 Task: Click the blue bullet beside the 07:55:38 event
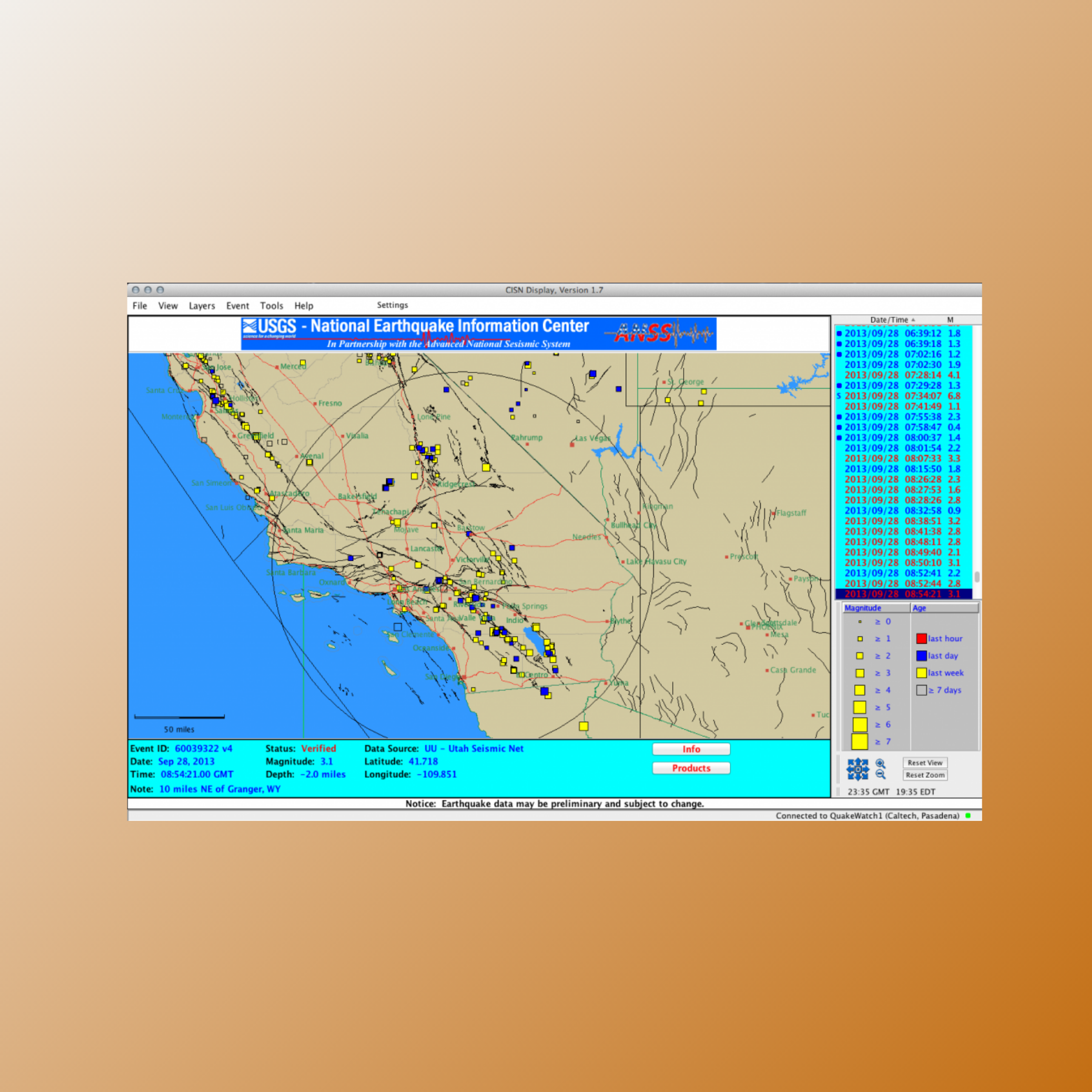(839, 417)
